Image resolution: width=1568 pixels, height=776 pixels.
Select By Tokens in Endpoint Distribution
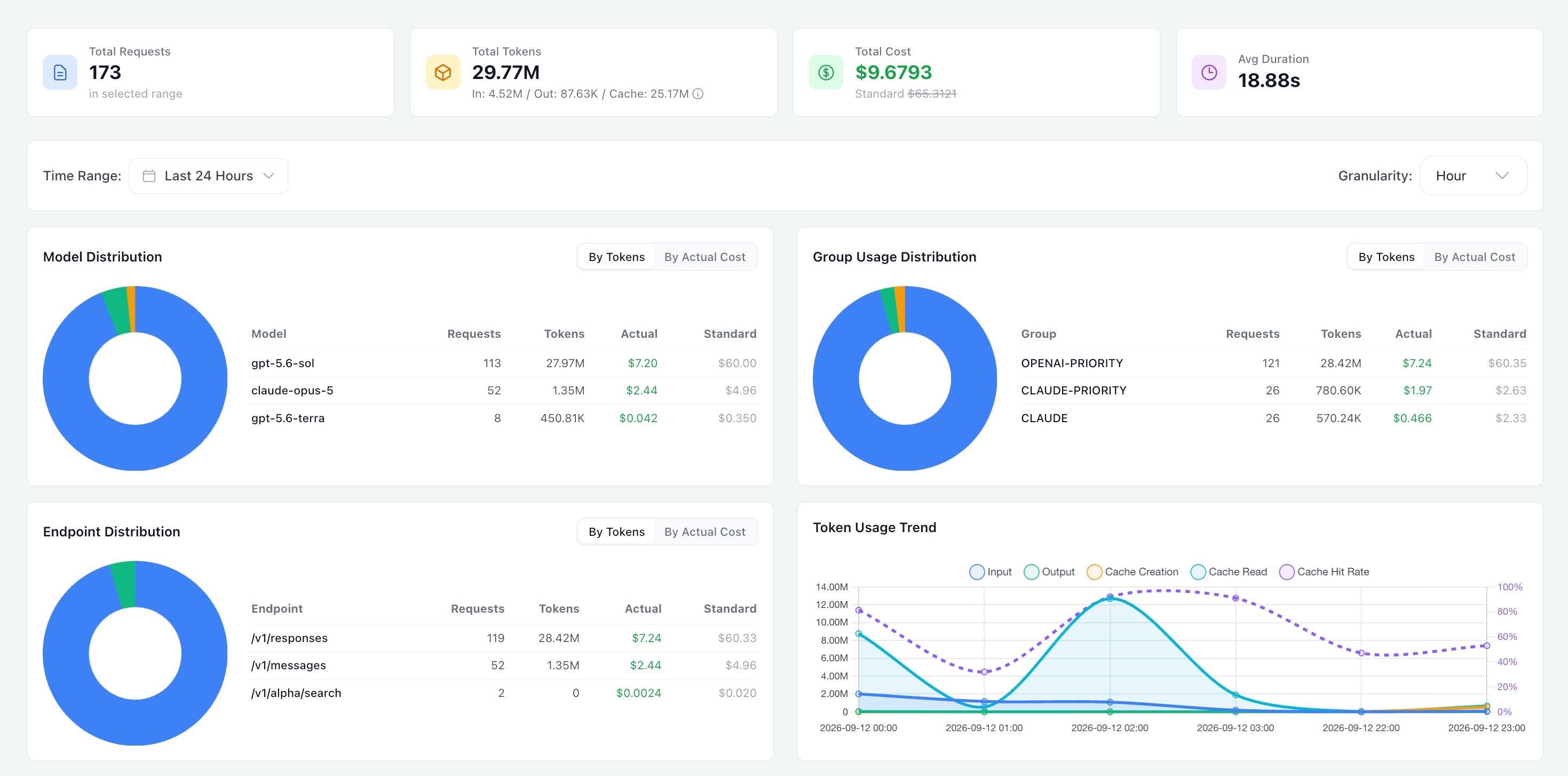point(616,532)
